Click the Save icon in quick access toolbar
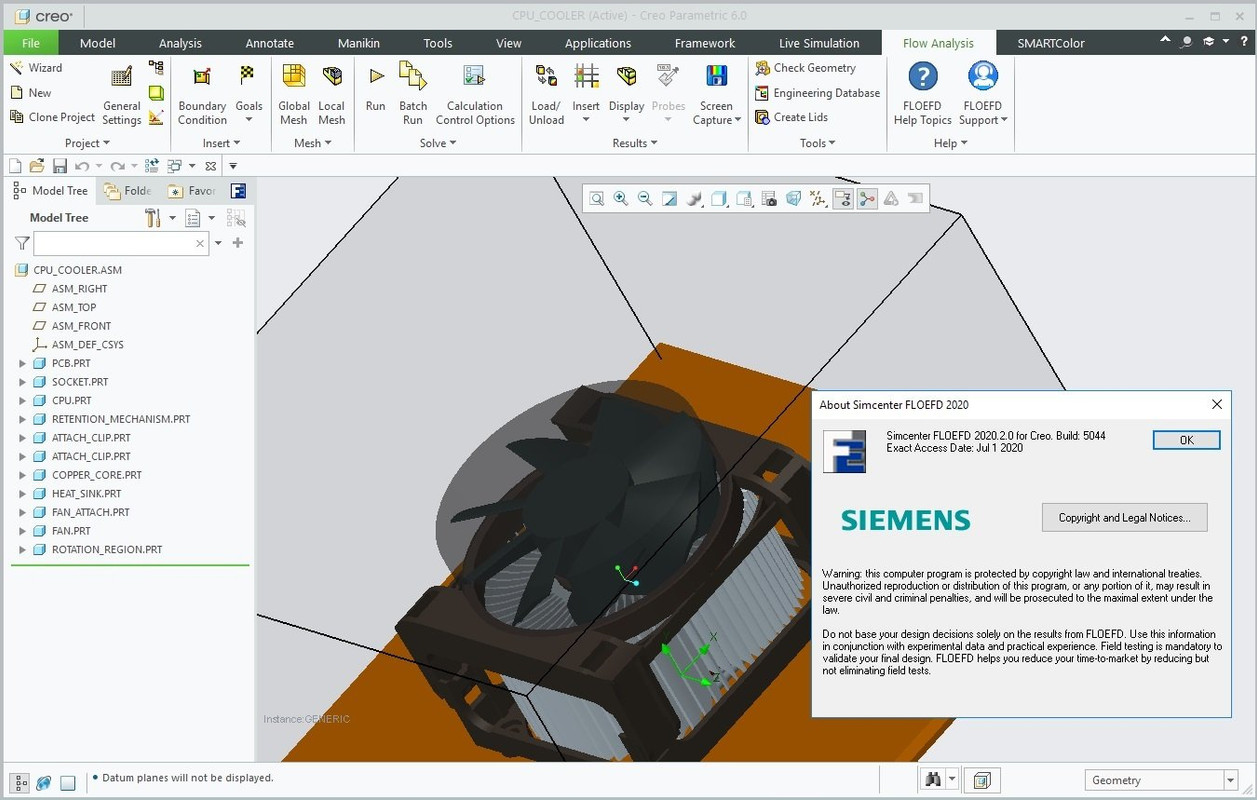Screen dimensions: 1257x800 (60, 166)
